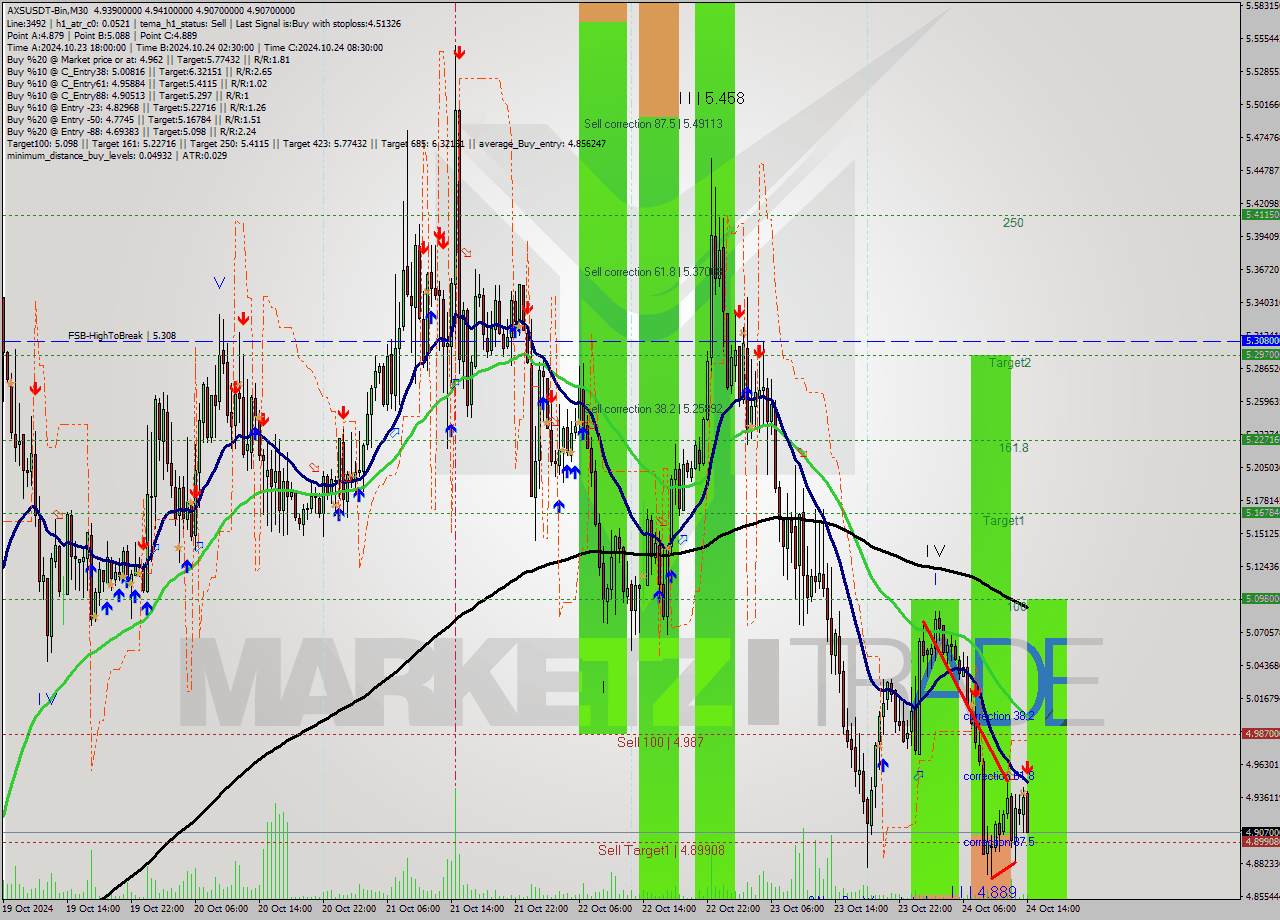
Task: Click the 'I I | 5.458' wave label
Action: click(711, 98)
